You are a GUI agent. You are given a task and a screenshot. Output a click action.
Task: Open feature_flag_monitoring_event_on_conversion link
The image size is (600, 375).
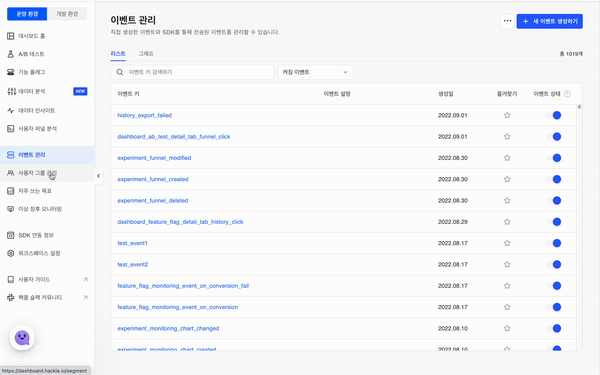pos(178,307)
